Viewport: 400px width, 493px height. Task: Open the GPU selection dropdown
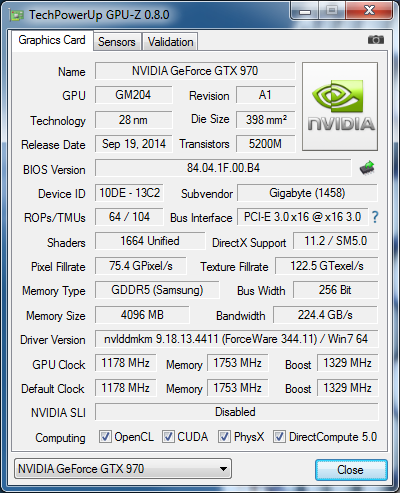coord(123,469)
